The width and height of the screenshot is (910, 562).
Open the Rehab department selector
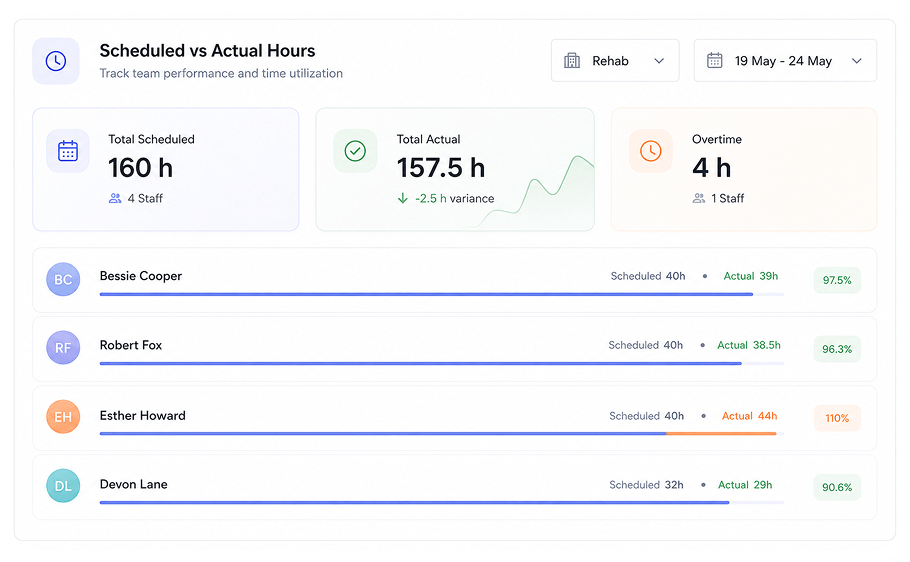click(x=615, y=60)
